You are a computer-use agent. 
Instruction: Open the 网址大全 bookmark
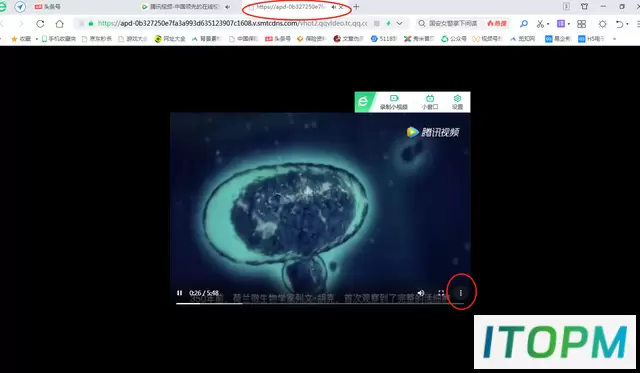coord(170,39)
